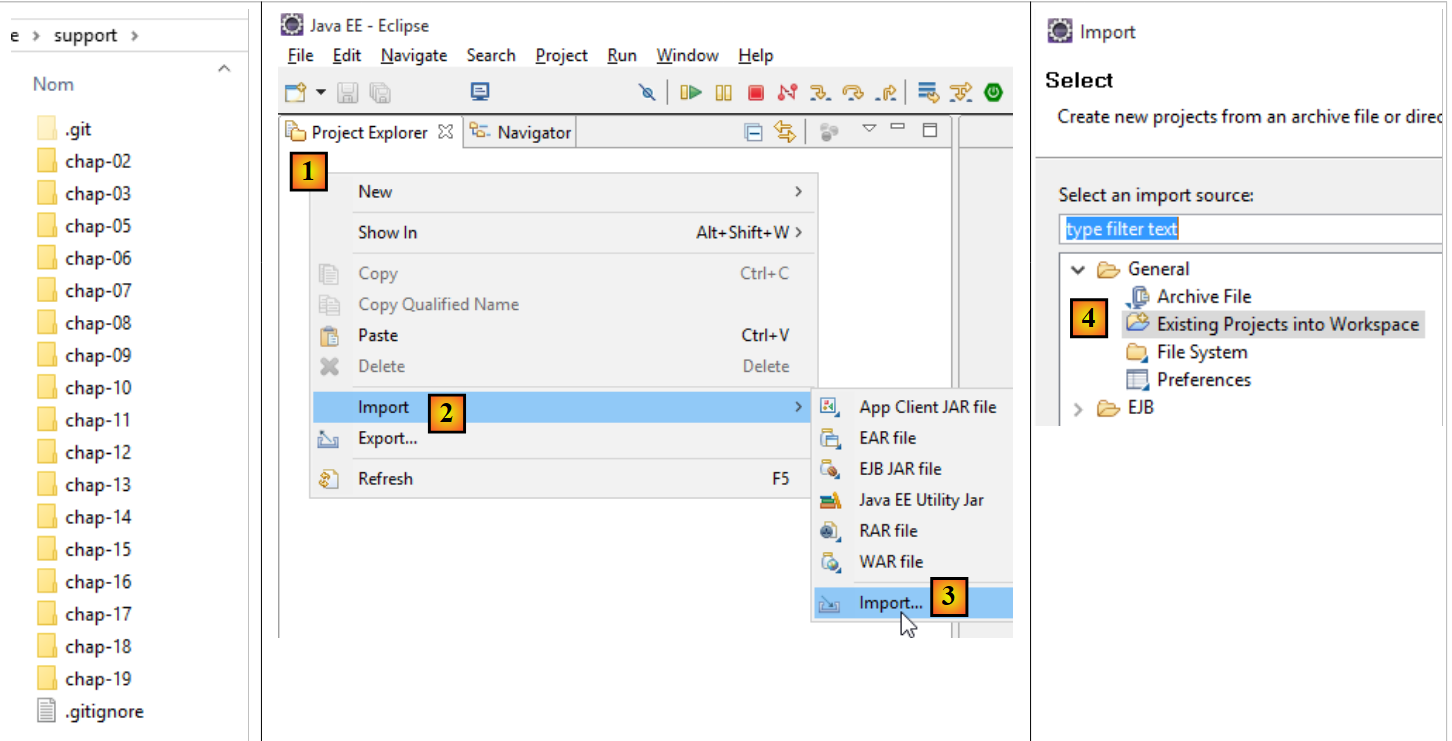Open the Window menu
Screen dimensions: 1452x741
click(x=687, y=56)
